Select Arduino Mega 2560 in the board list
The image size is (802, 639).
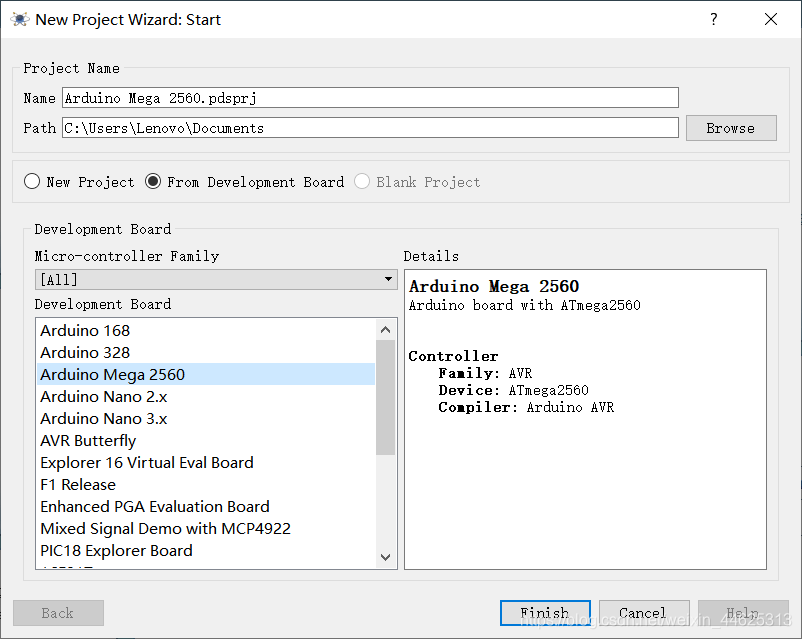point(206,374)
